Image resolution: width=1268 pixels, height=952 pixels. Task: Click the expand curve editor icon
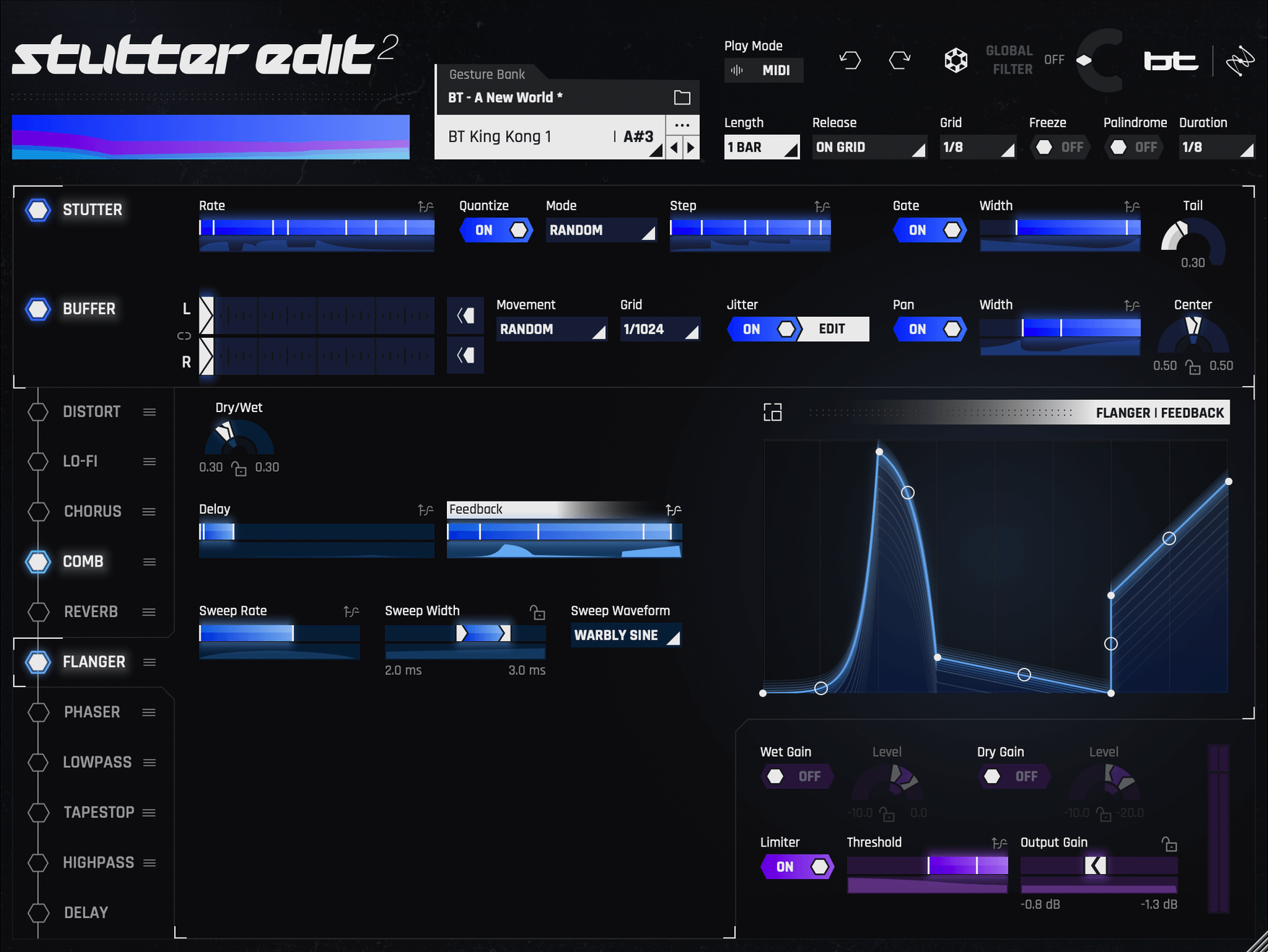pyautogui.click(x=773, y=412)
